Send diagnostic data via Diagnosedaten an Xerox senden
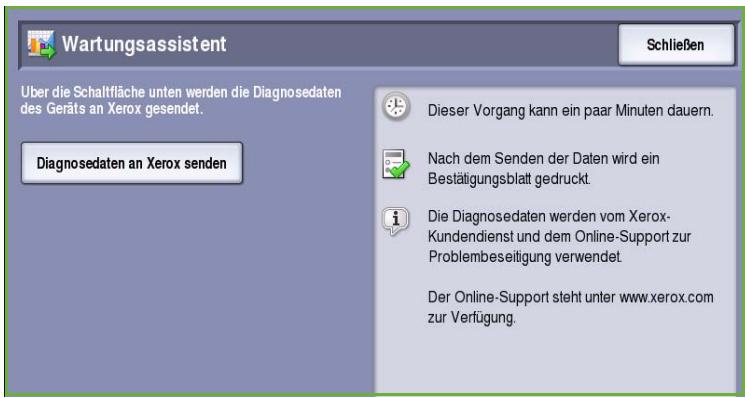This screenshot has width=745, height=398. click(132, 163)
